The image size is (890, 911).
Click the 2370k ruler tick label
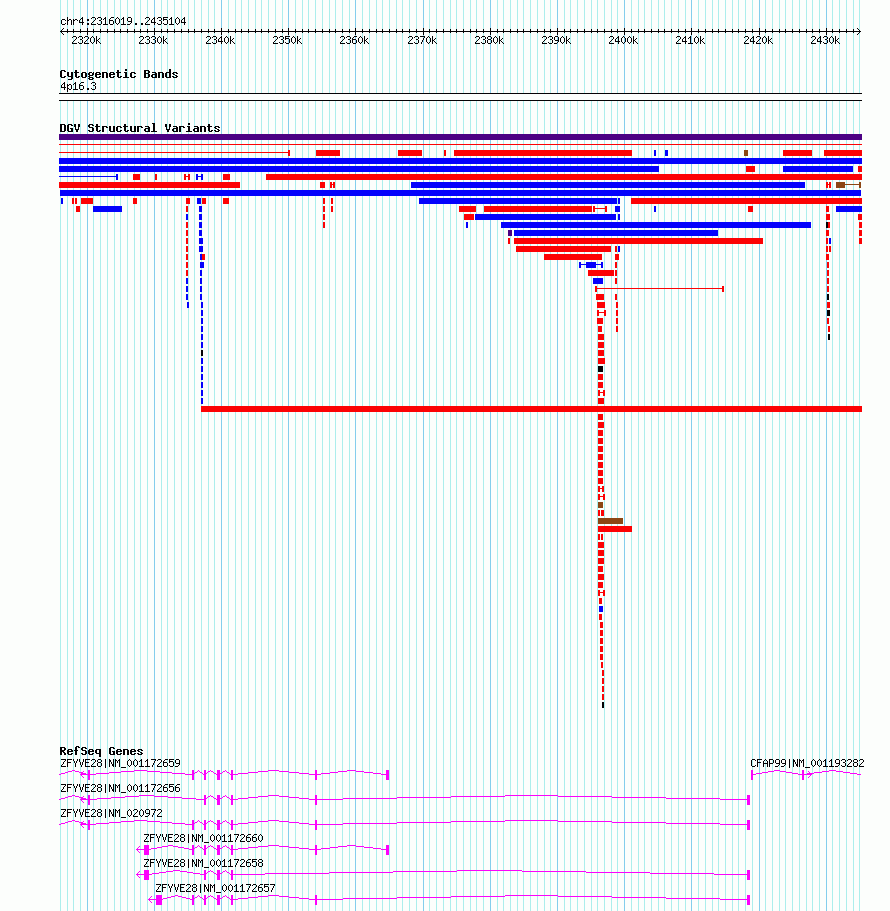pos(422,41)
